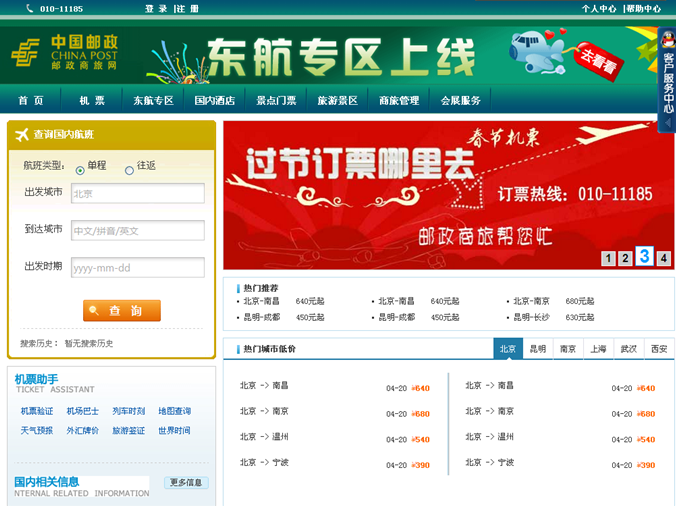Open the QQ customer service penguin icon
676x506 pixels.
668,40
